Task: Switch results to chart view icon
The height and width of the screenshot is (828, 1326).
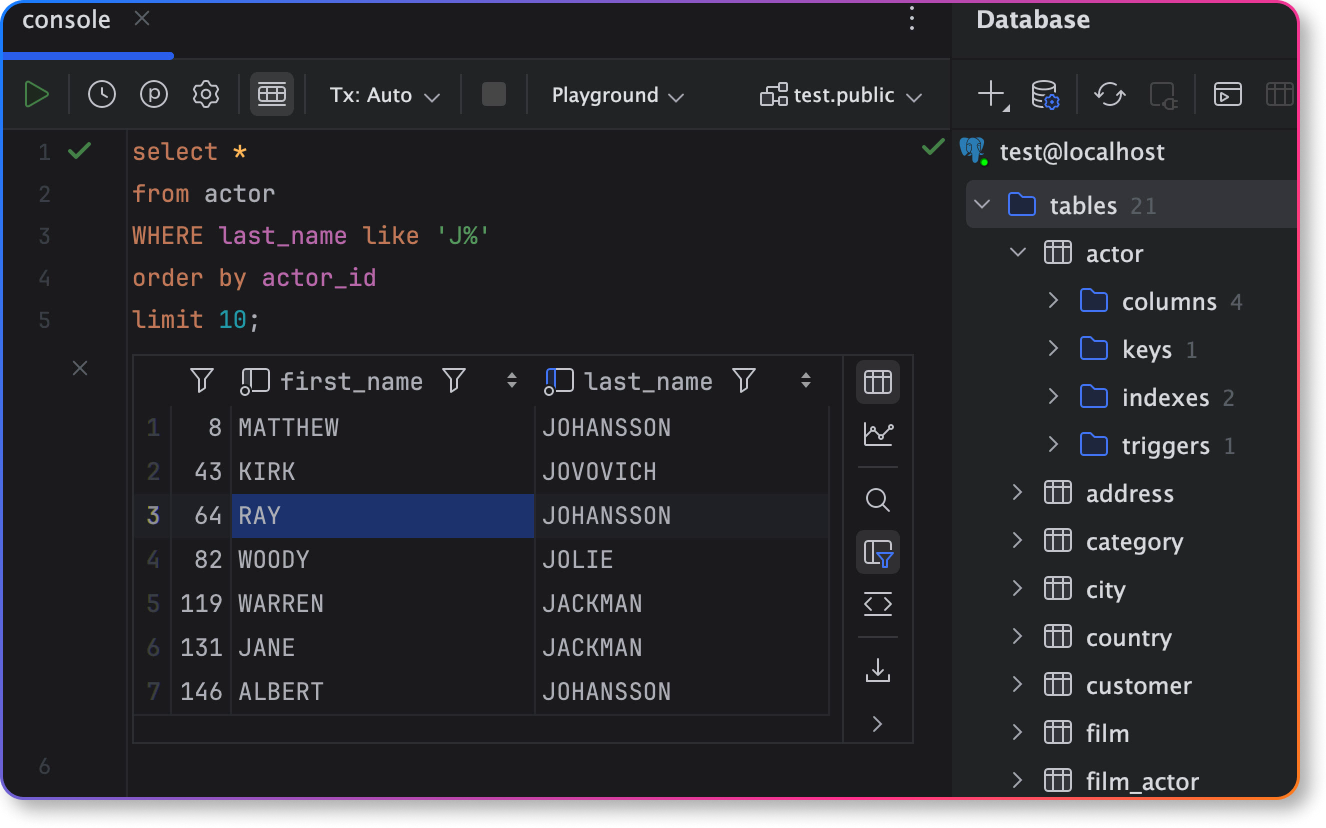Action: coord(878,434)
